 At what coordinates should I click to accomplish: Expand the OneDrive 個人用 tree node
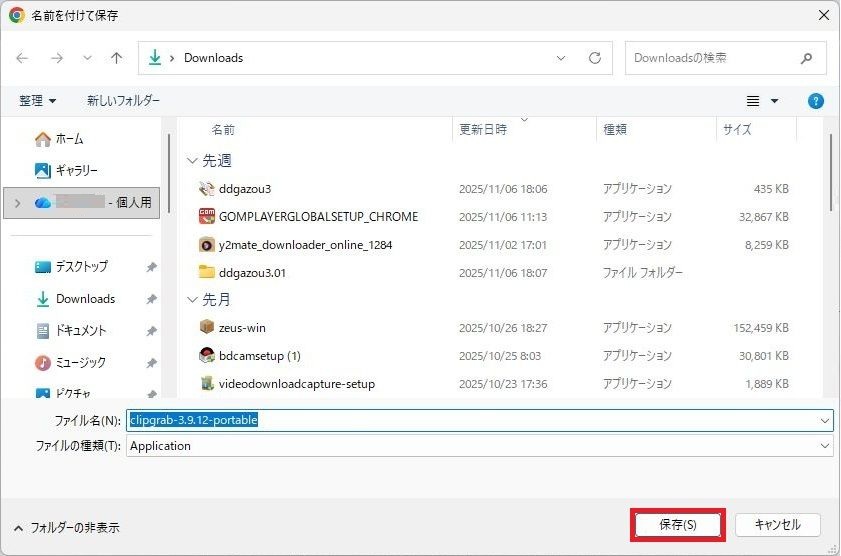(17, 203)
